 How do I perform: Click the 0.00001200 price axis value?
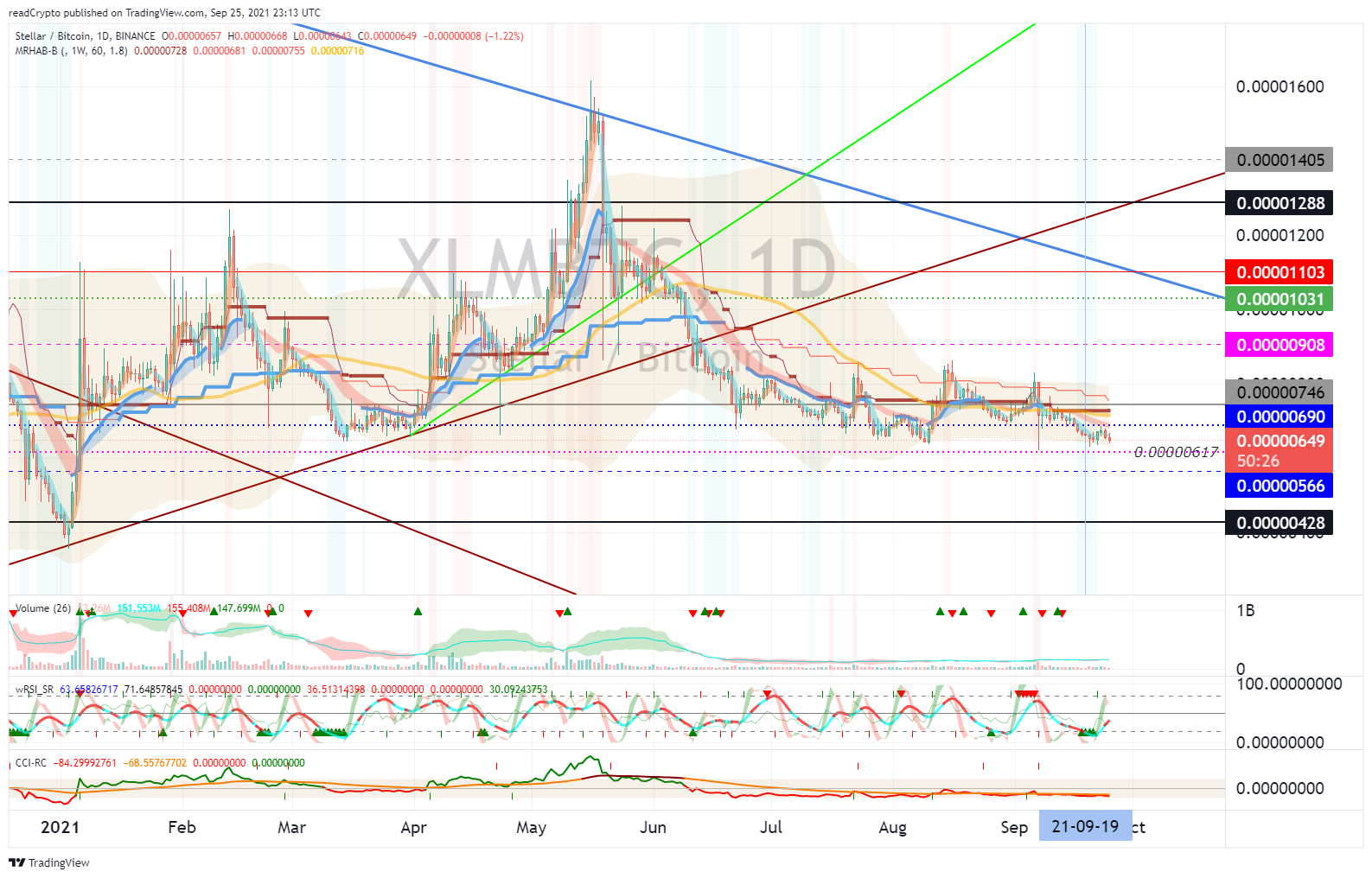(x=1279, y=235)
